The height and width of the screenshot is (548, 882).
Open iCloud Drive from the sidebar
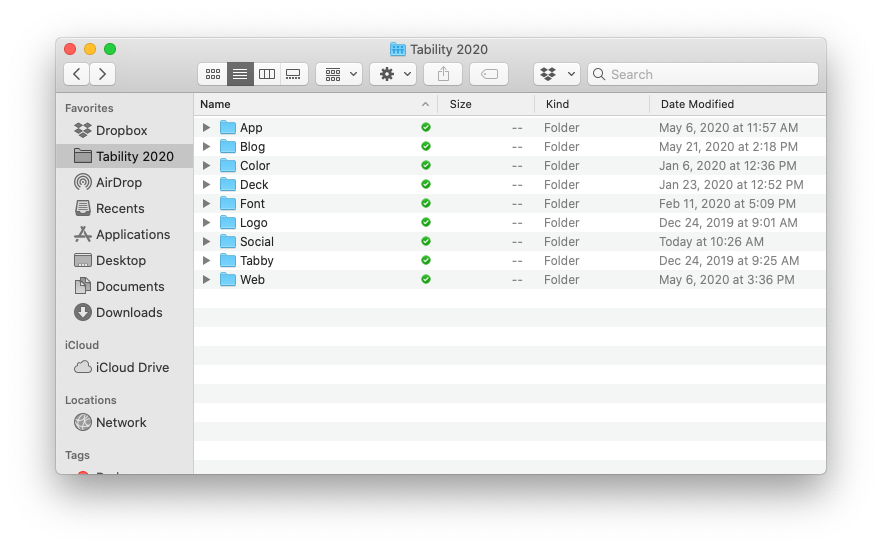click(122, 367)
